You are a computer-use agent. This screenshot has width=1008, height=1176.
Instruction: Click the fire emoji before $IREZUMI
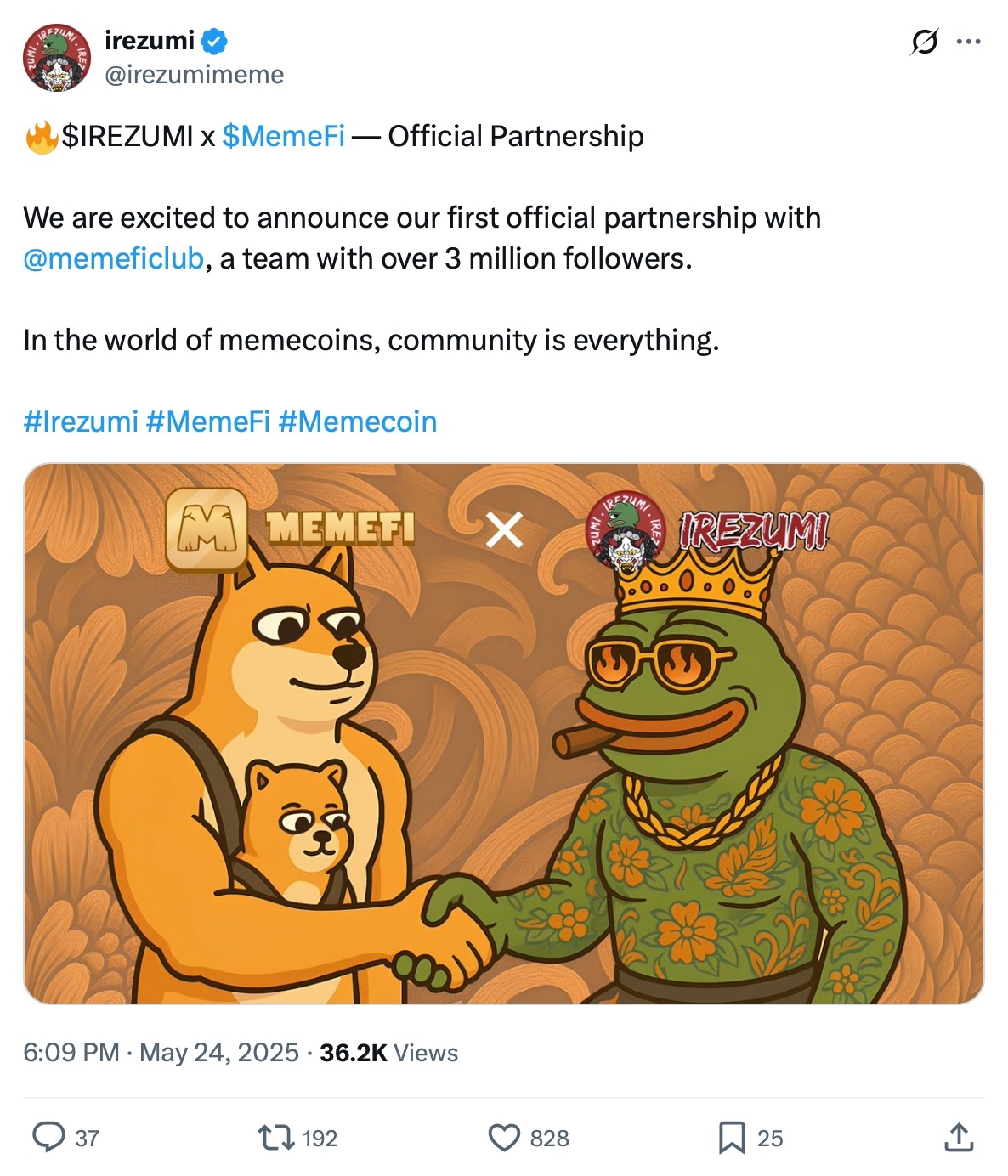point(41,136)
